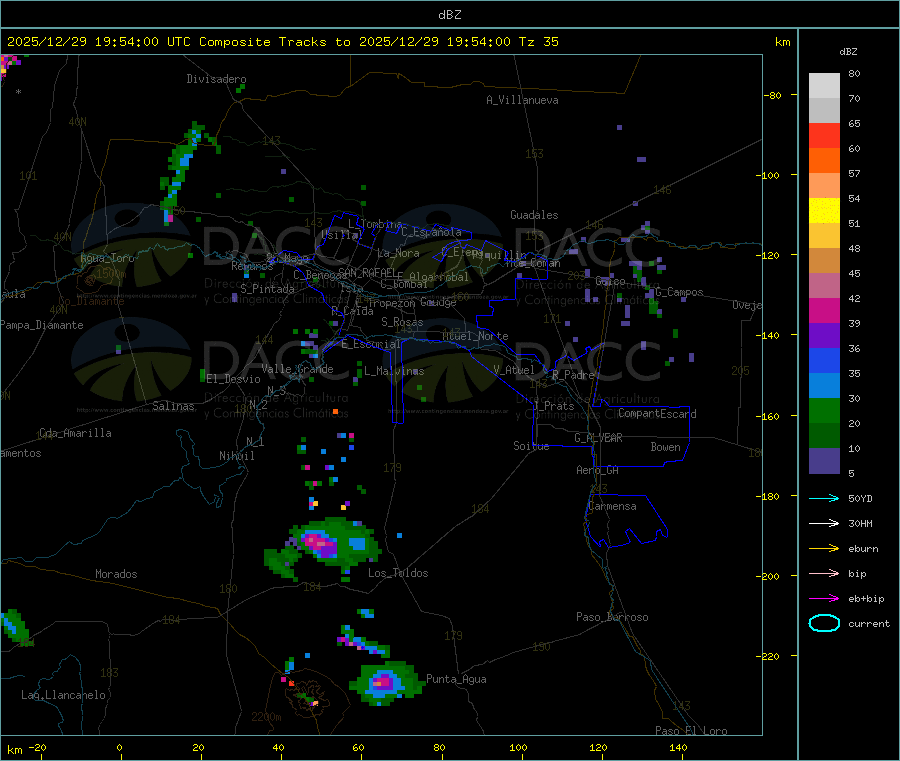Click the 'Valle_Grande' map label
Screen dimensions: 900x761
[x=297, y=369]
